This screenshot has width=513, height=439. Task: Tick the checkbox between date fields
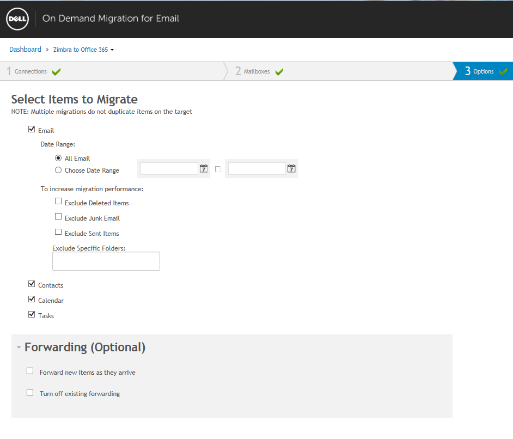[218, 169]
